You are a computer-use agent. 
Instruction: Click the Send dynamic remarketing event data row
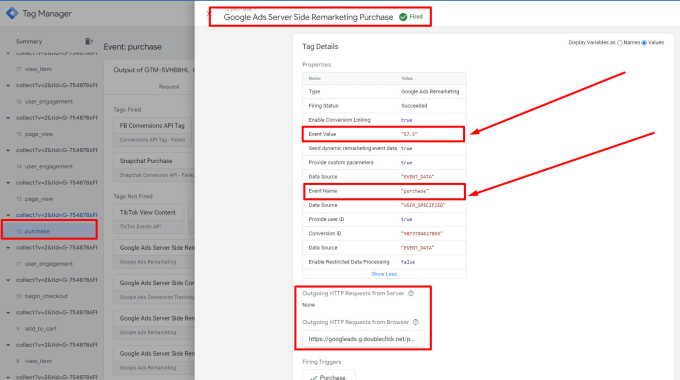point(384,148)
